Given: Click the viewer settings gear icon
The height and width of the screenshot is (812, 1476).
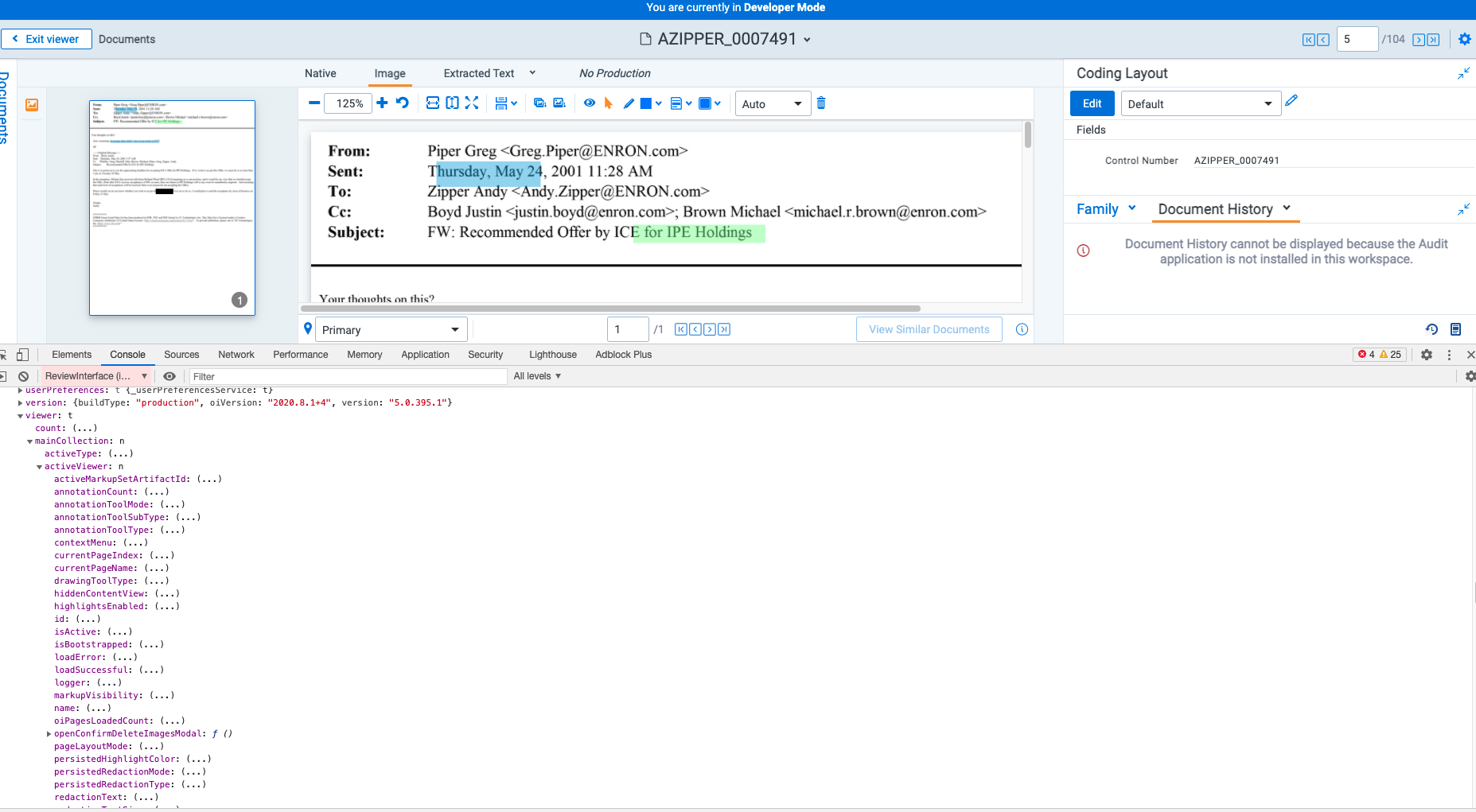Looking at the screenshot, I should [1464, 39].
